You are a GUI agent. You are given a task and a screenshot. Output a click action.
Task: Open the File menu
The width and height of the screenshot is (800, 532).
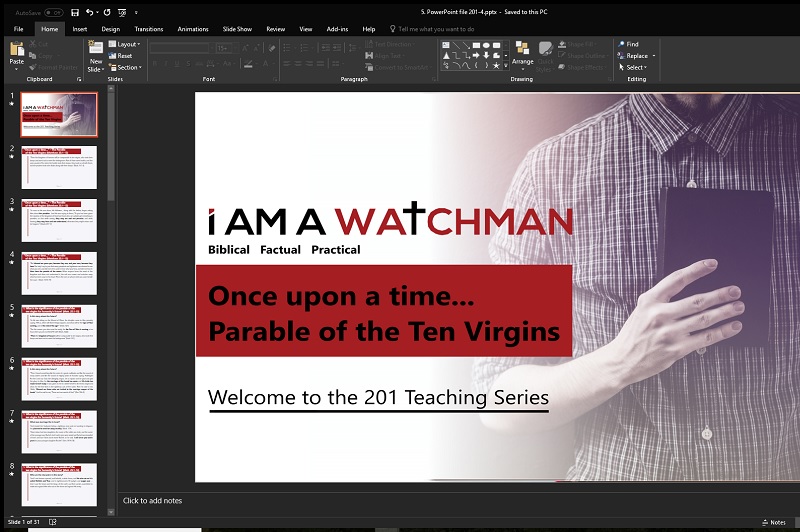click(x=18, y=29)
